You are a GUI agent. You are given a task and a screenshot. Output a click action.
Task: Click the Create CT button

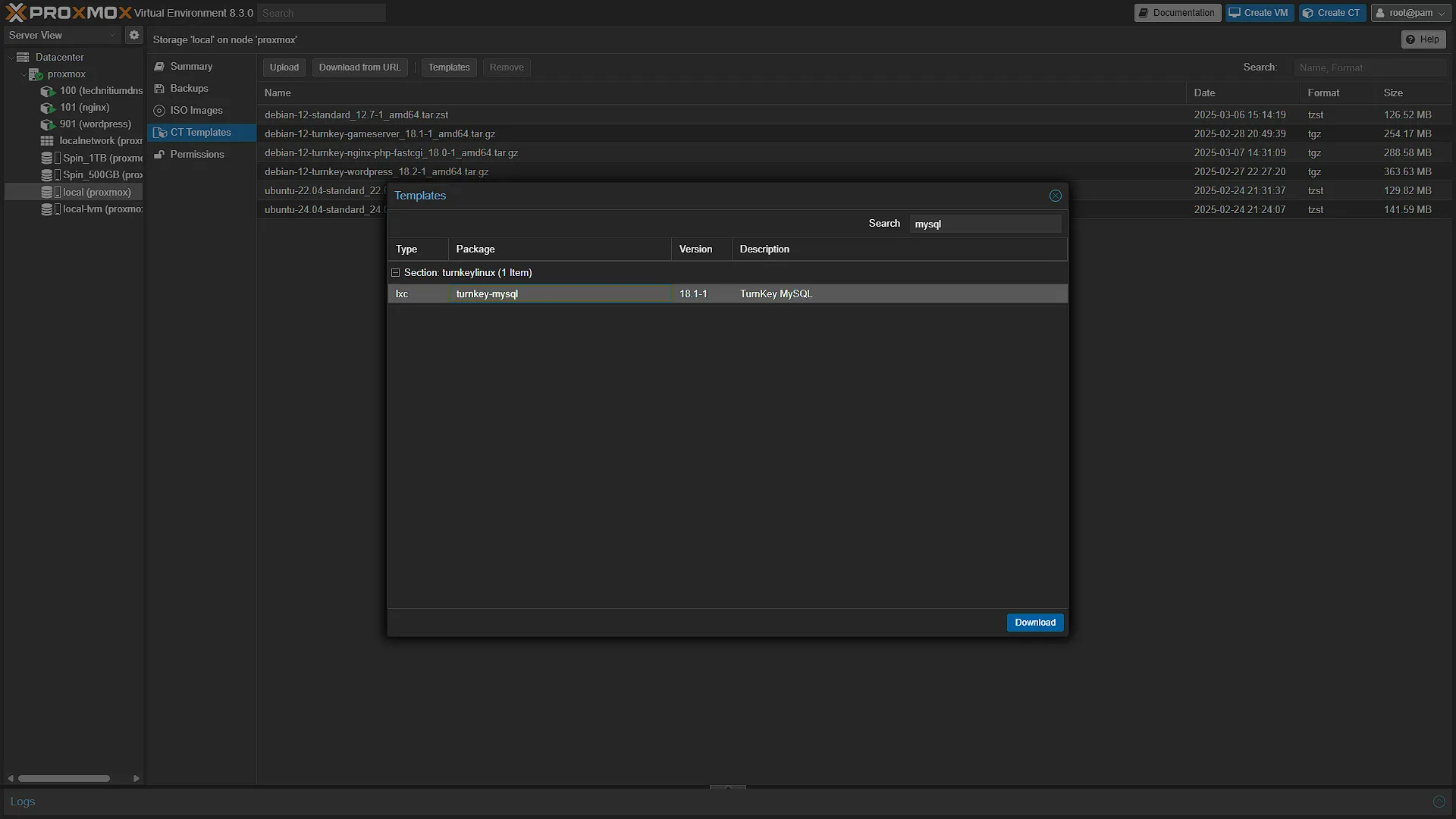(1332, 13)
